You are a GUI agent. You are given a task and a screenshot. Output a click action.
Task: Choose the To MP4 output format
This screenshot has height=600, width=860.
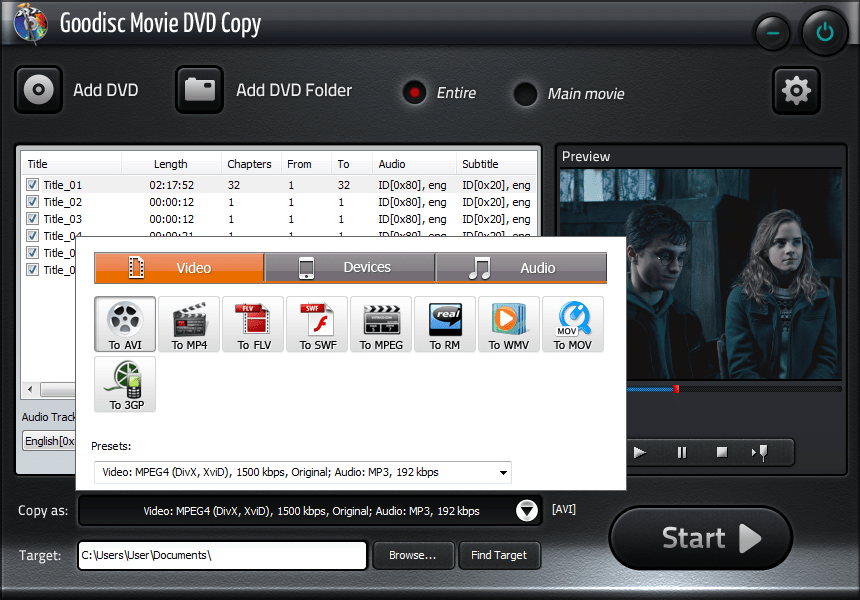[188, 324]
